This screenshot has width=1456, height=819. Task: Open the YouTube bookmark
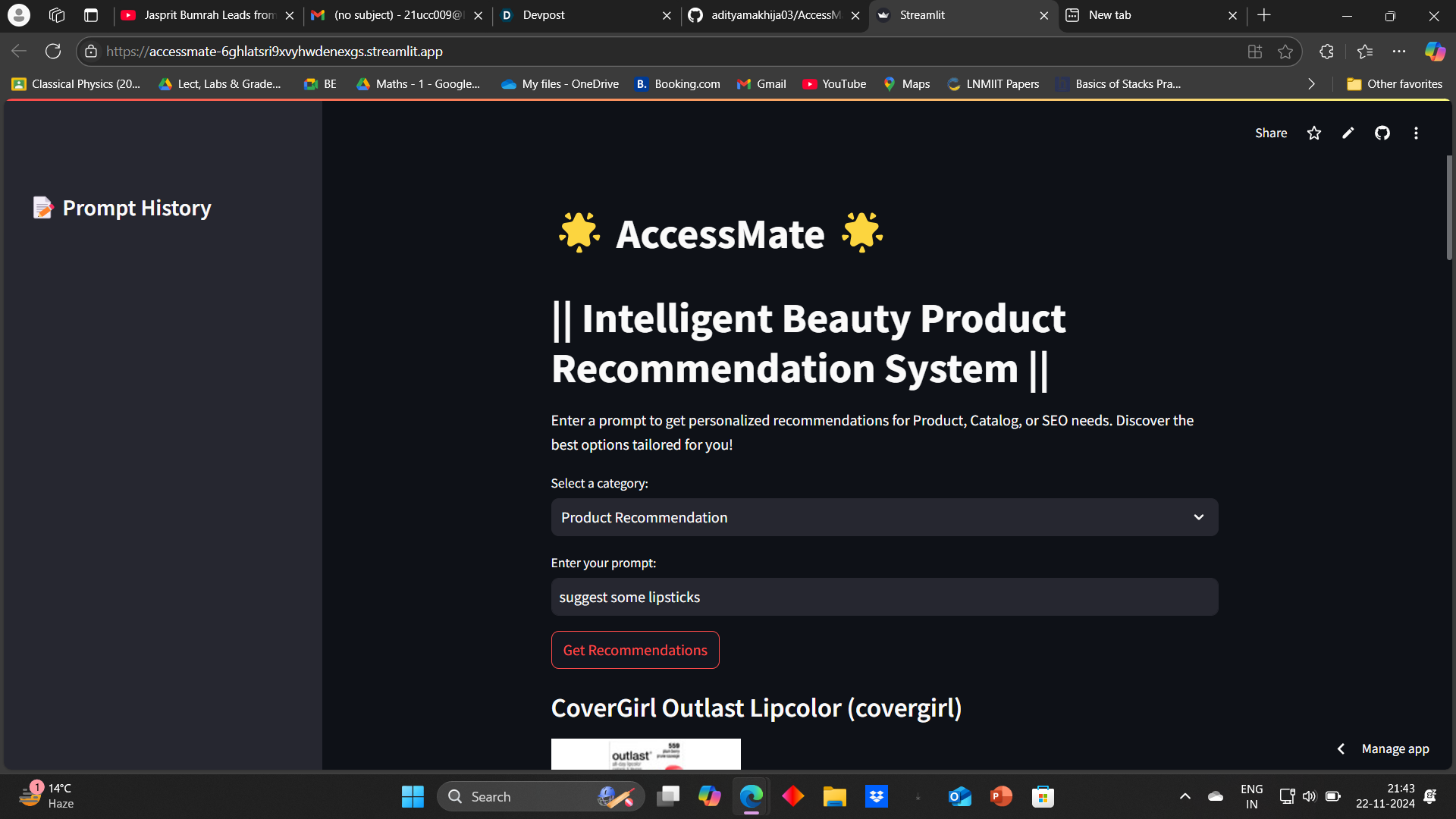tap(834, 84)
